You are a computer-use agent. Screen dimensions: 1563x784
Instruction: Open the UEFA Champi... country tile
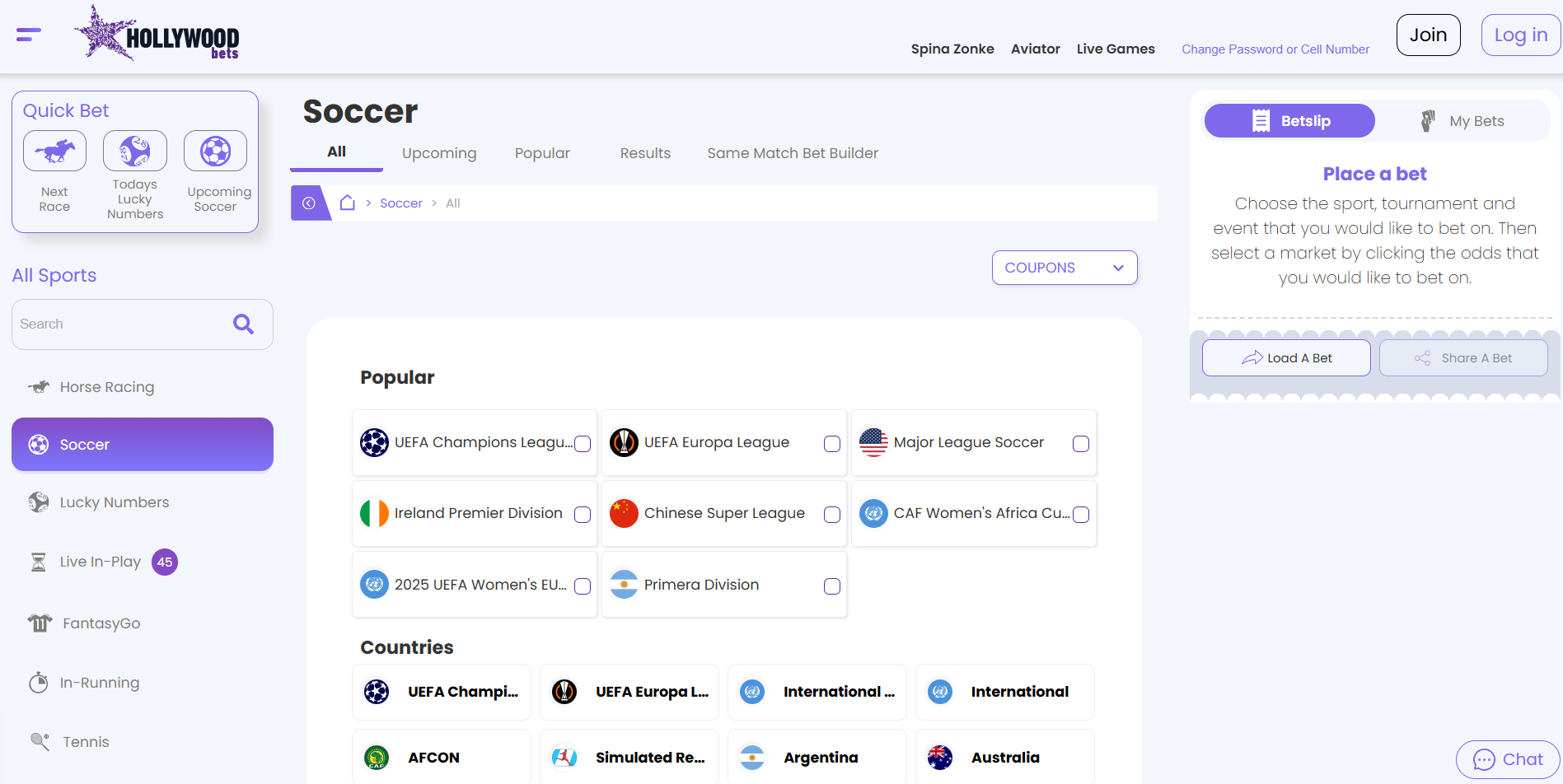(x=442, y=692)
